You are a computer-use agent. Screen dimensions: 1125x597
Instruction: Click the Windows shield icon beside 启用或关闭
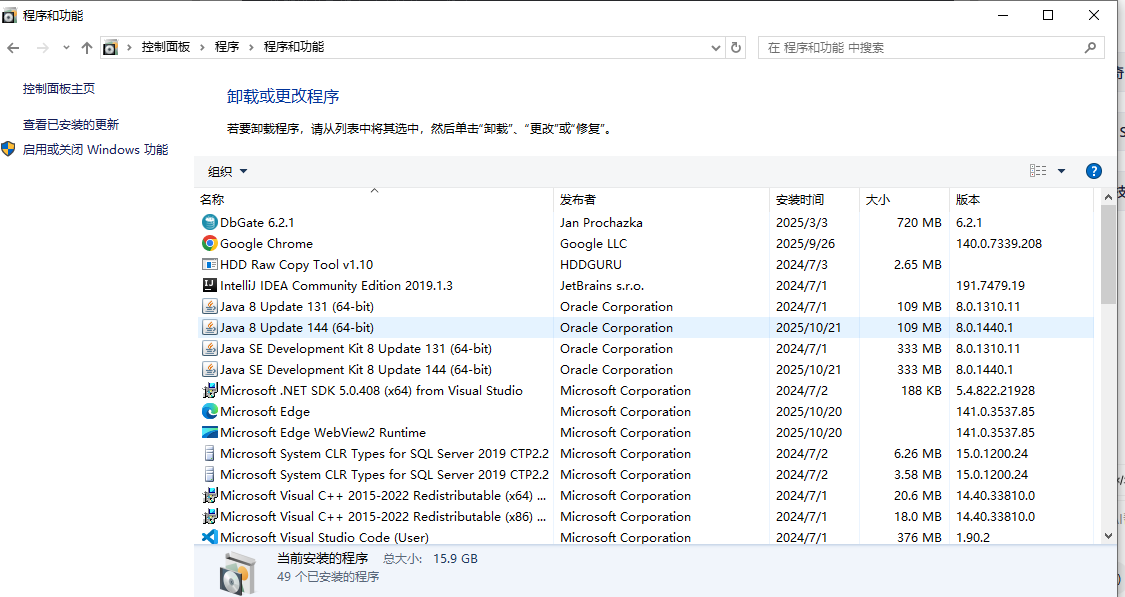click(x=9, y=149)
